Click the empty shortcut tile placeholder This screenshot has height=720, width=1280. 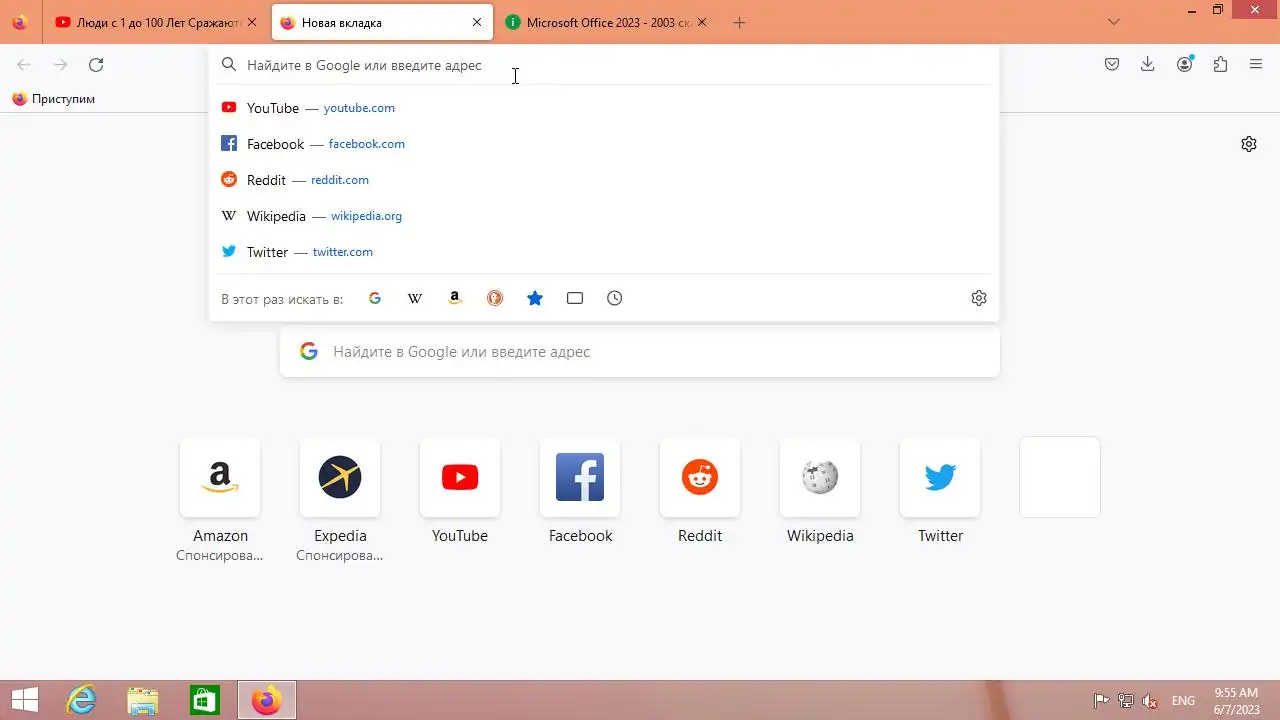click(x=1060, y=477)
